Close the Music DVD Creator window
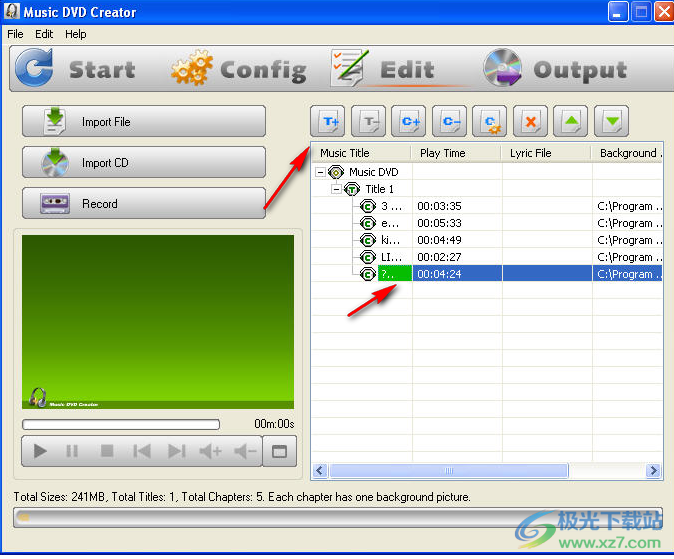Viewport: 674px width, 559px height. pyautogui.click(x=663, y=12)
